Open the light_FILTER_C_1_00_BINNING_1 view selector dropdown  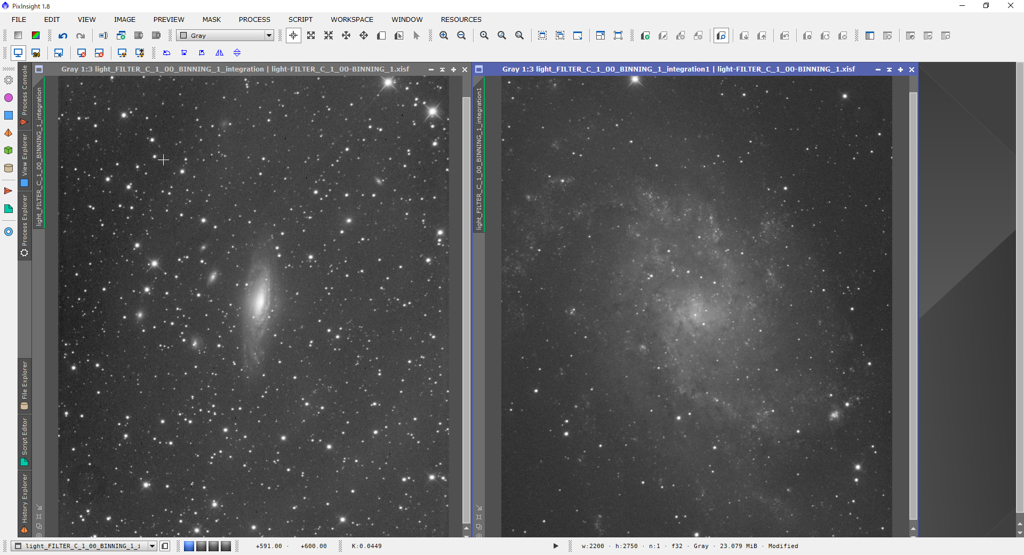pyautogui.click(x=152, y=546)
